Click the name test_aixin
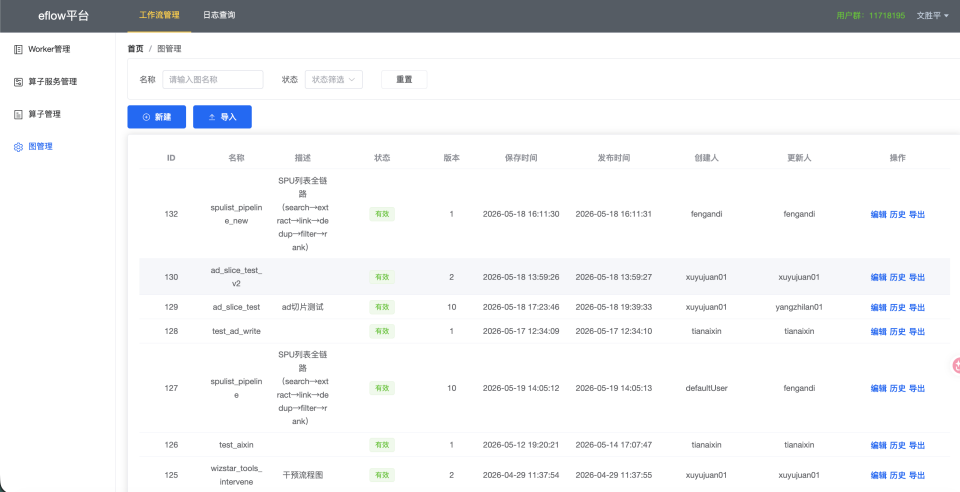The height and width of the screenshot is (492, 960). pos(236,445)
